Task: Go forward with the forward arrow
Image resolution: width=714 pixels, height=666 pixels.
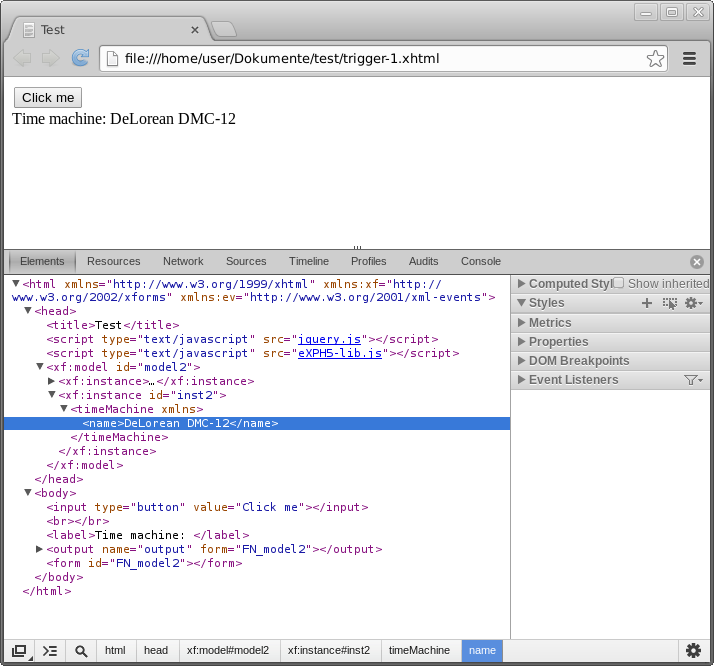Action: pos(51,58)
